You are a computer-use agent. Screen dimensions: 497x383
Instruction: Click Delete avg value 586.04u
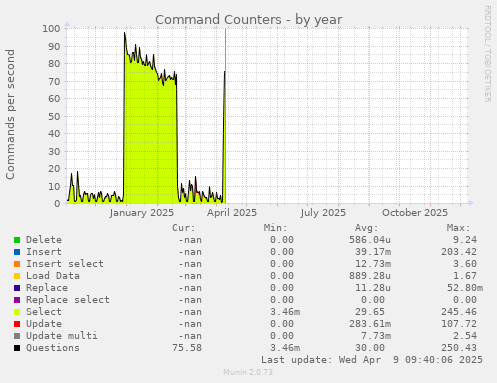[x=370, y=240]
